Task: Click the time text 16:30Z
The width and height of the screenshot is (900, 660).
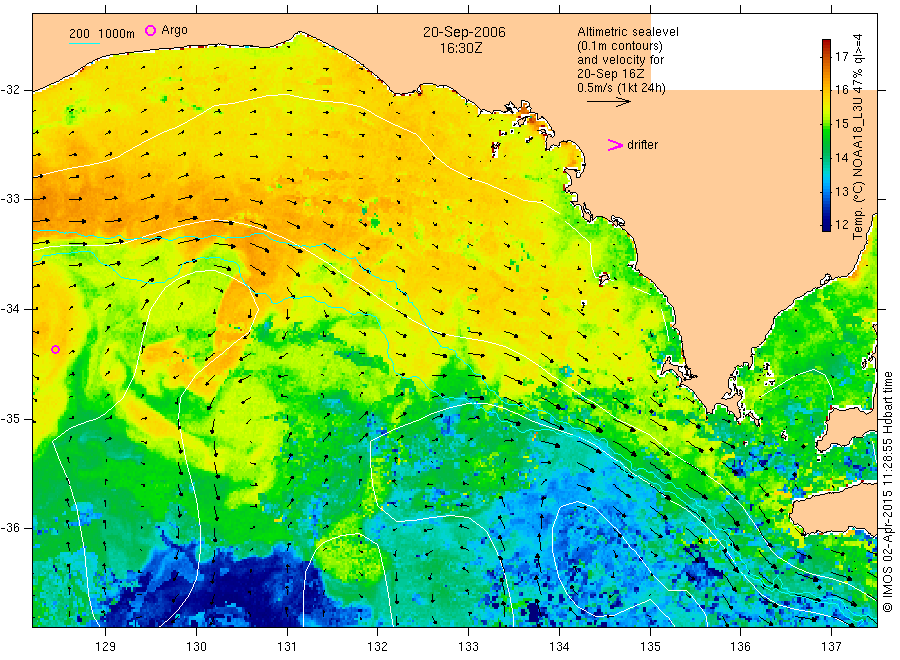Action: click(x=461, y=49)
